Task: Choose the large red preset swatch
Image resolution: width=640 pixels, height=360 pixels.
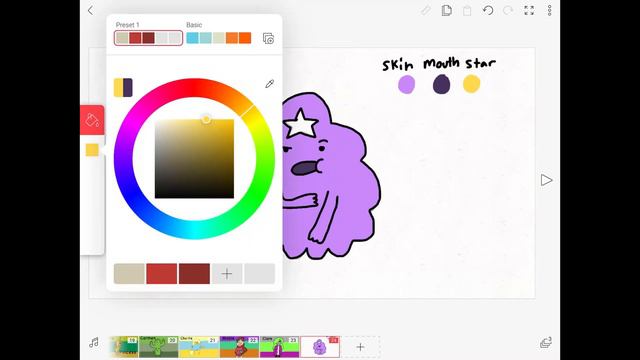Action: 162,273
